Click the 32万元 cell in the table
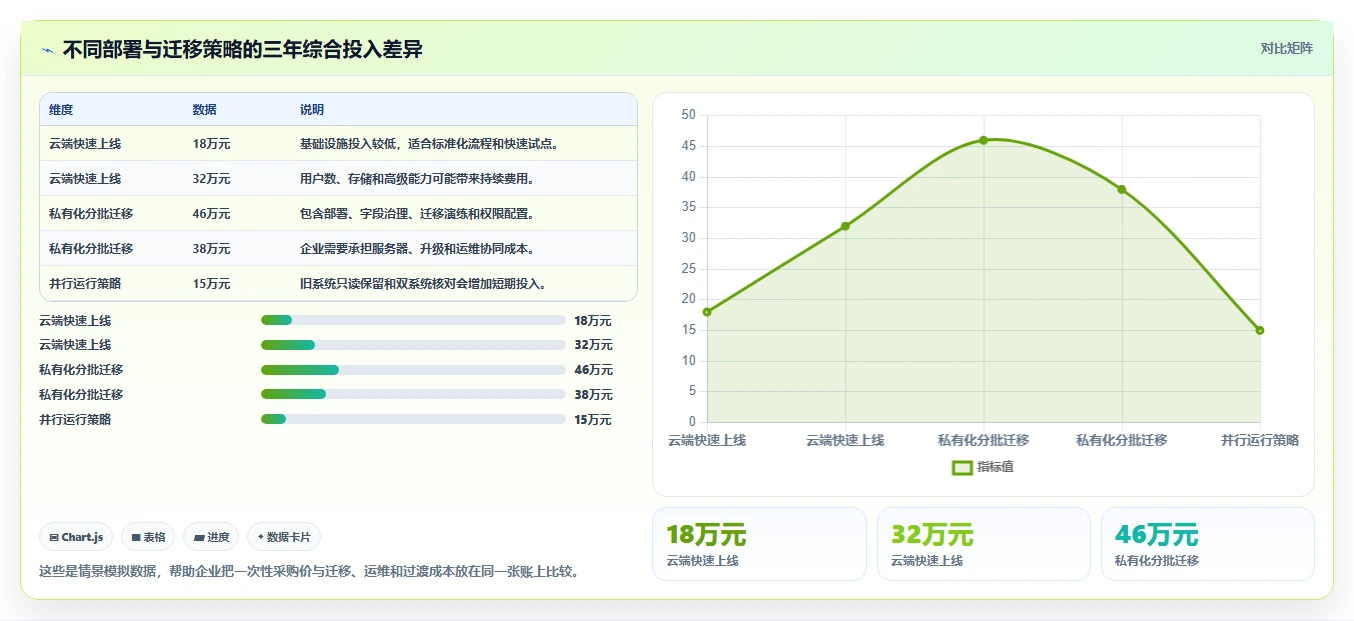The width and height of the screenshot is (1354, 621). coord(211,179)
